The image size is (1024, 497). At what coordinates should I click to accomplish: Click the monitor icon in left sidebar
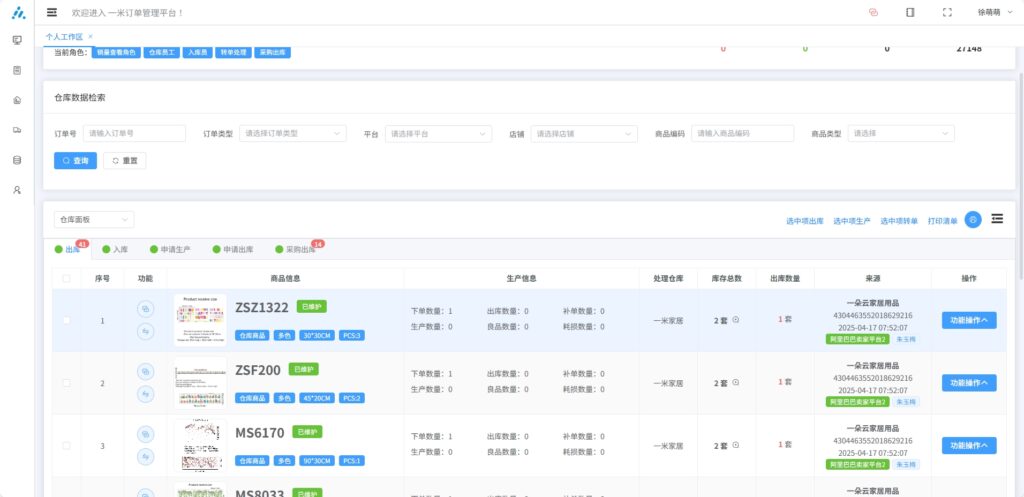coord(17,40)
